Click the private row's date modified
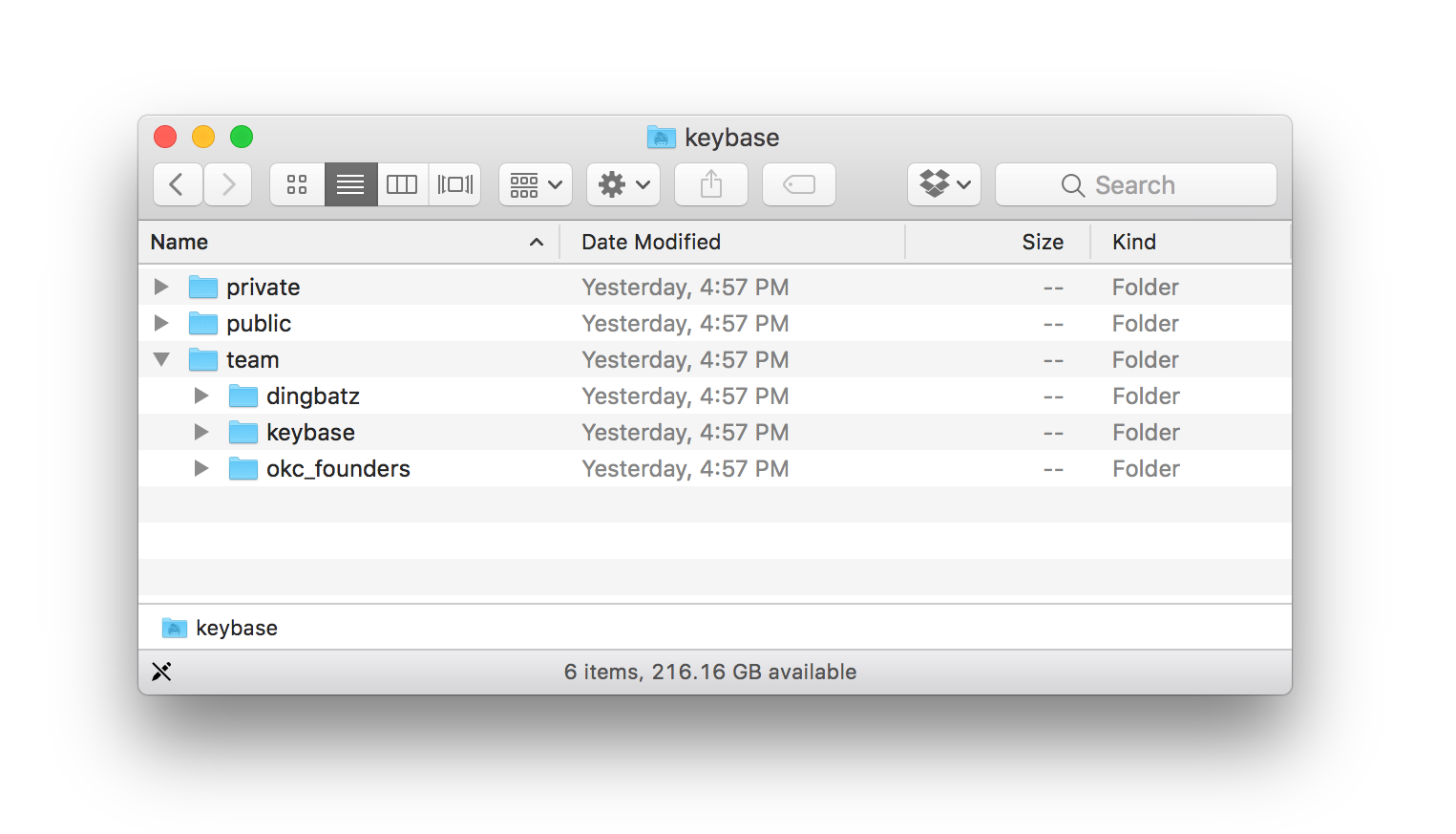1456x834 pixels. coord(686,288)
